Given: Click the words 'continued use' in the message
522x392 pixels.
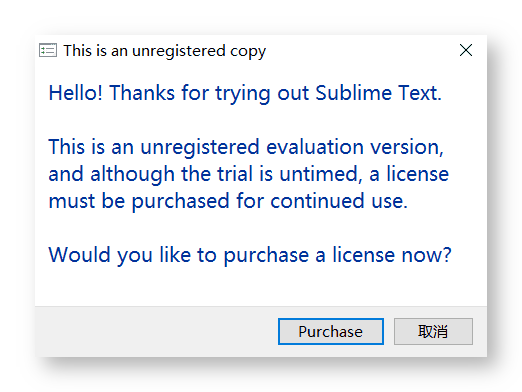Looking at the screenshot, I should [x=337, y=201].
